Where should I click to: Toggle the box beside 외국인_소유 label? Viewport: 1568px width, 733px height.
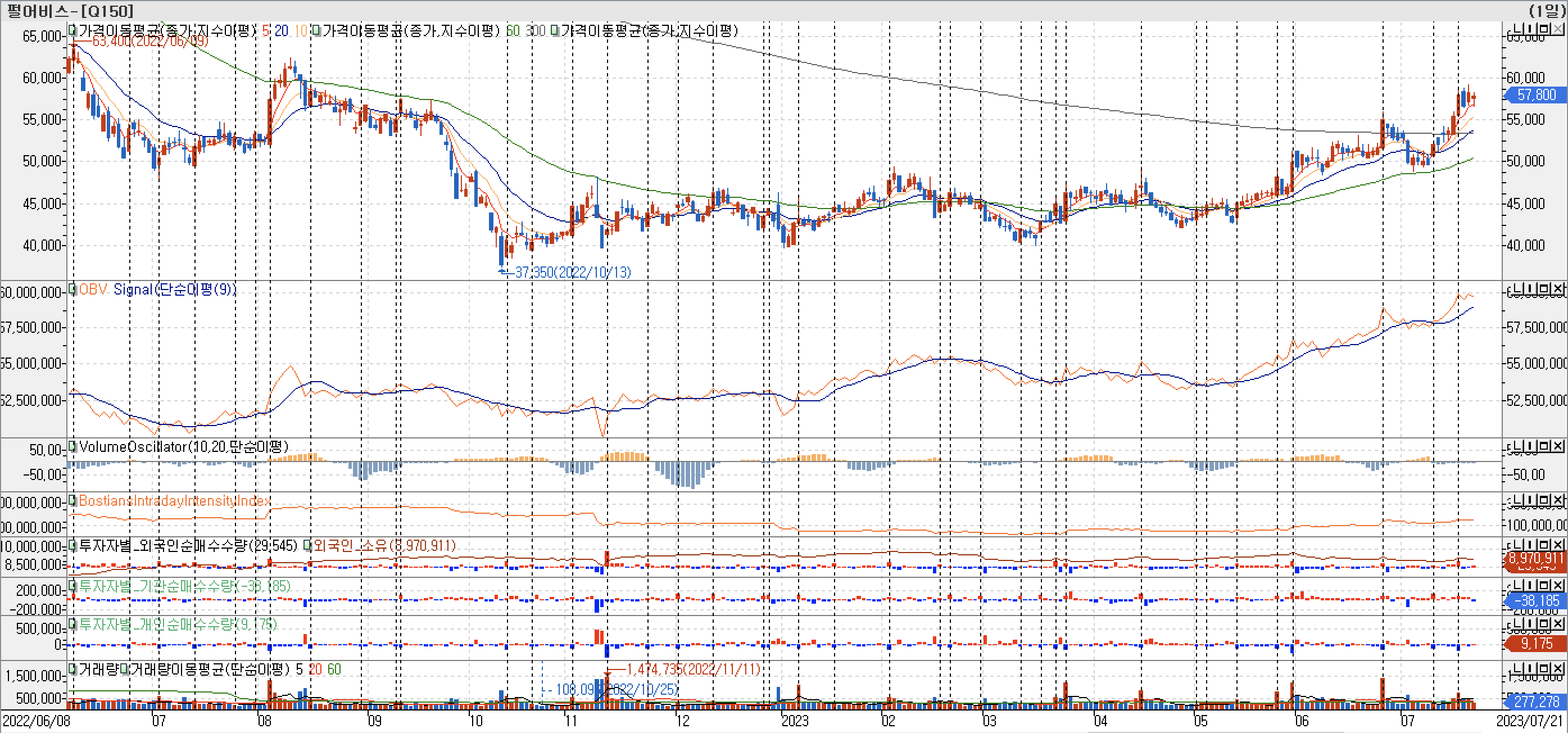[307, 545]
